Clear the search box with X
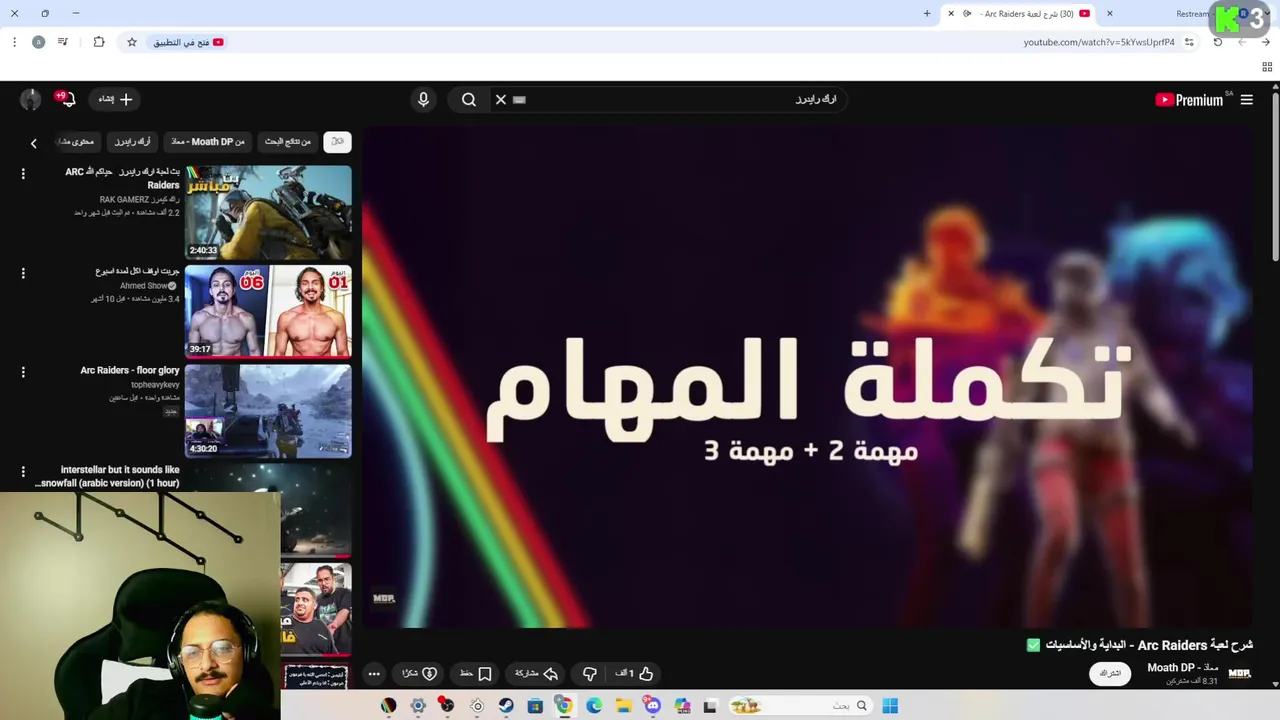The height and width of the screenshot is (720, 1280). tap(501, 99)
